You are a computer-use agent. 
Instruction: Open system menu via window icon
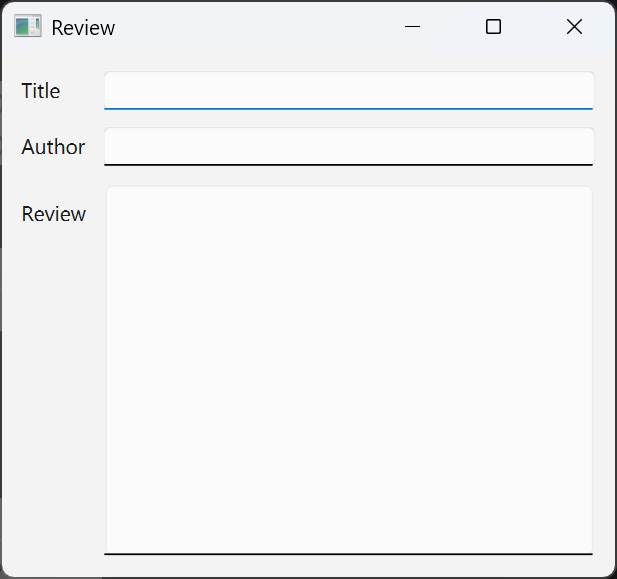pos(27,27)
